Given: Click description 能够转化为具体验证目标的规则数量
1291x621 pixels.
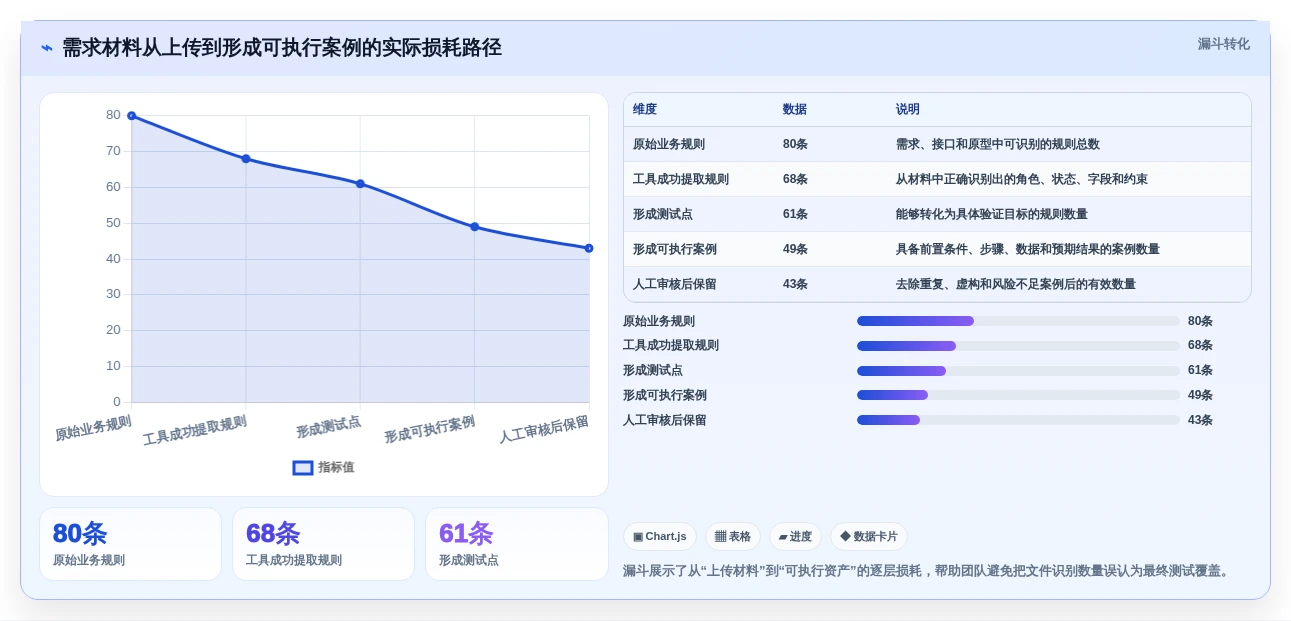Looking at the screenshot, I should tap(992, 214).
